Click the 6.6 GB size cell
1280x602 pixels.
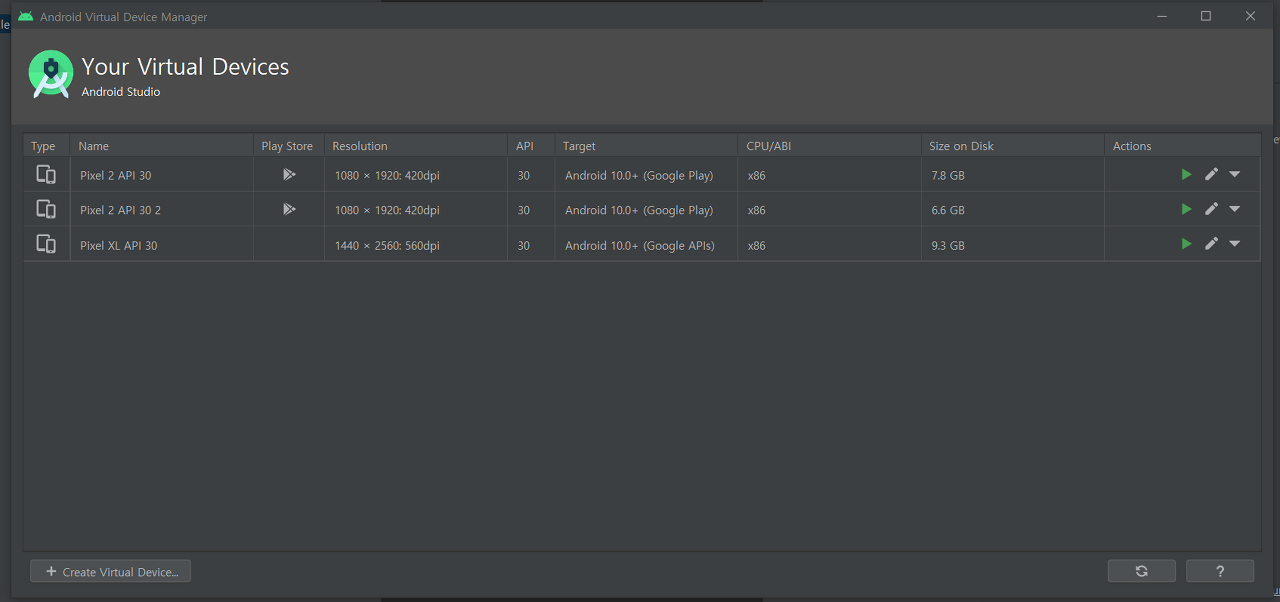[1013, 210]
